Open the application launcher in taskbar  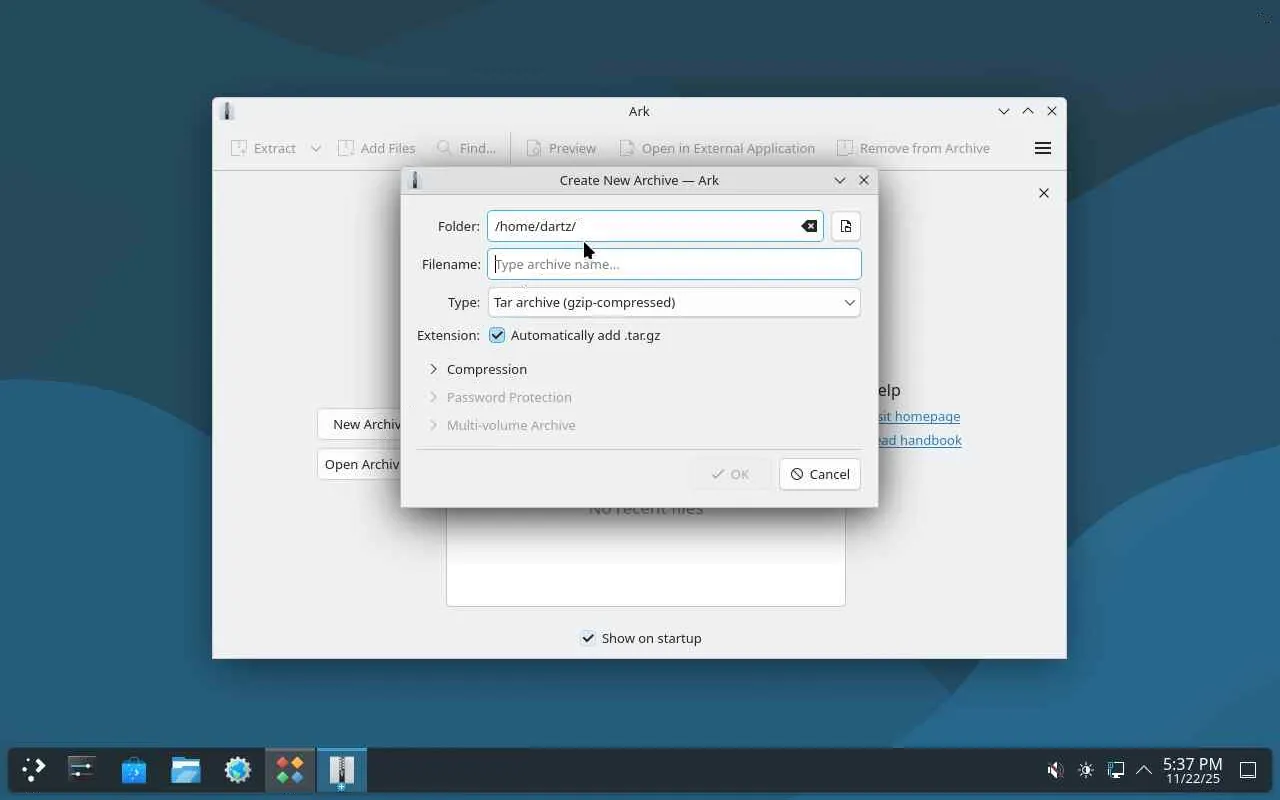[x=34, y=770]
